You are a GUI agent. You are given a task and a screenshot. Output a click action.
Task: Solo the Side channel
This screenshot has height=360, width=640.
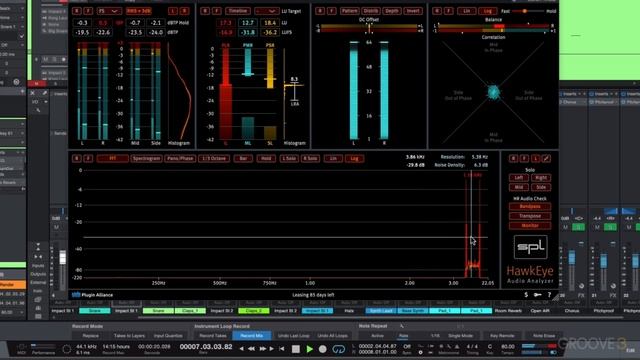pyautogui.click(x=541, y=187)
